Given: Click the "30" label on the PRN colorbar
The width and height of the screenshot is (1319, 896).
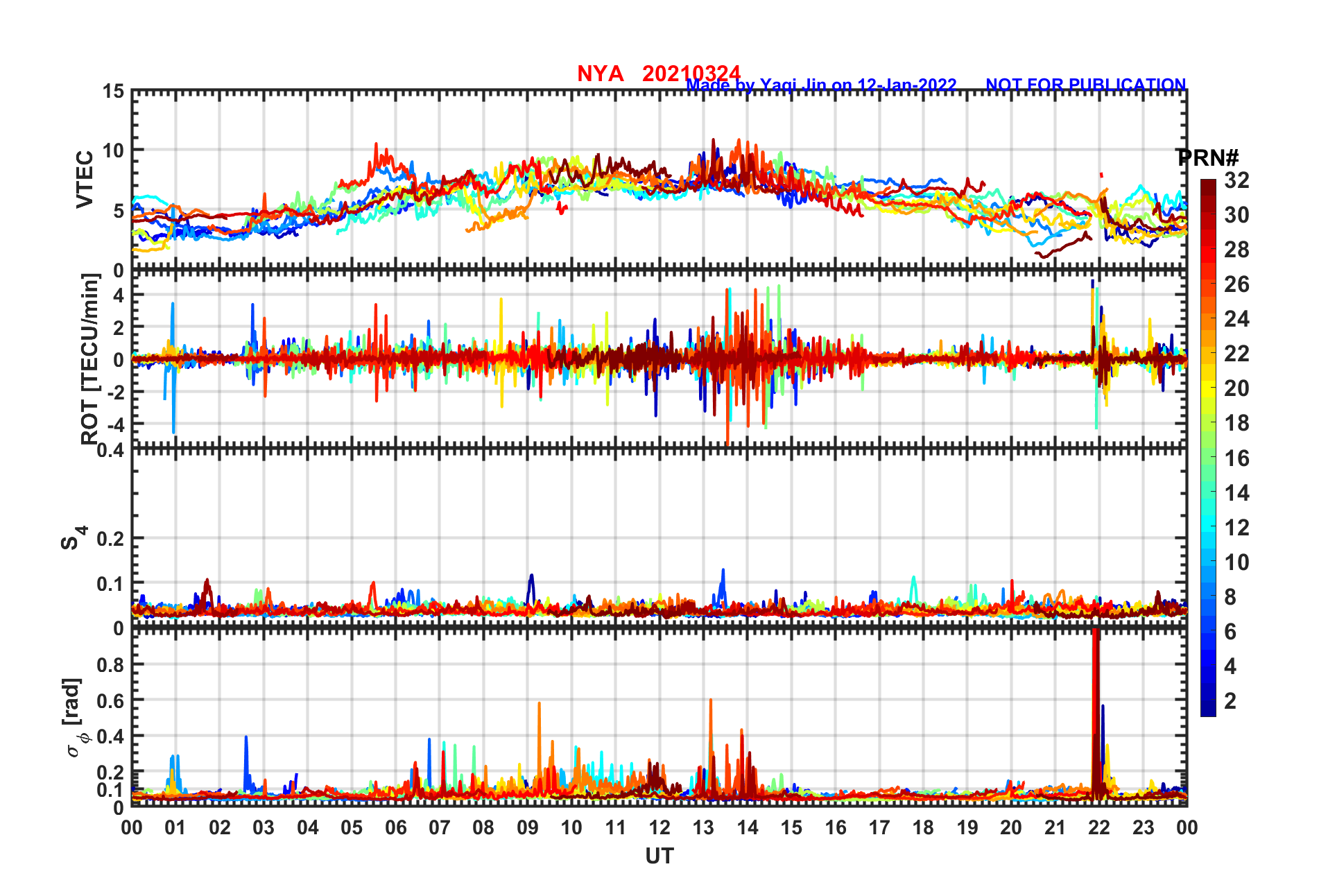Looking at the screenshot, I should point(1236,215).
